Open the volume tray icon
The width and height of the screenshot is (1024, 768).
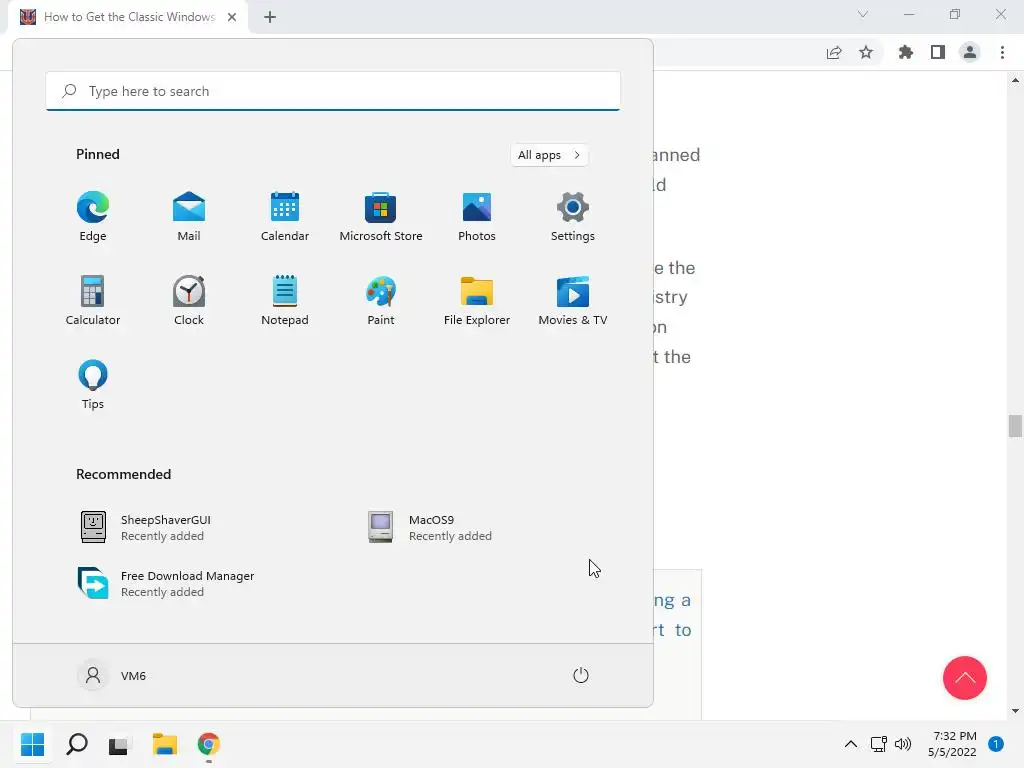[903, 744]
